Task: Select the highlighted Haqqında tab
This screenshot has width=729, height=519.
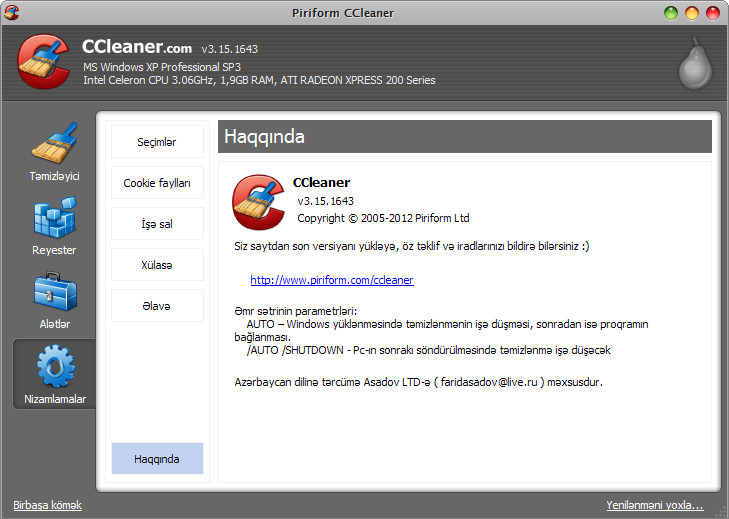Action: pyautogui.click(x=157, y=459)
